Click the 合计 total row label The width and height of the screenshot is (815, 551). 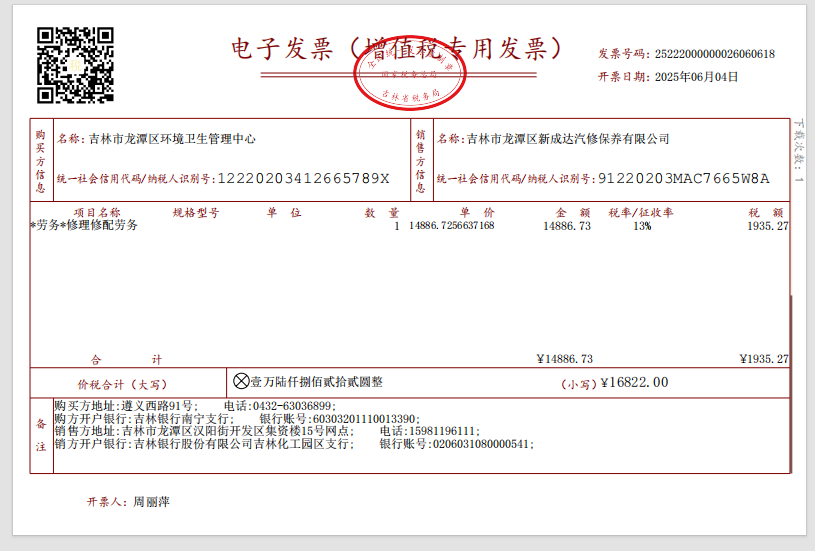pyautogui.click(x=126, y=360)
